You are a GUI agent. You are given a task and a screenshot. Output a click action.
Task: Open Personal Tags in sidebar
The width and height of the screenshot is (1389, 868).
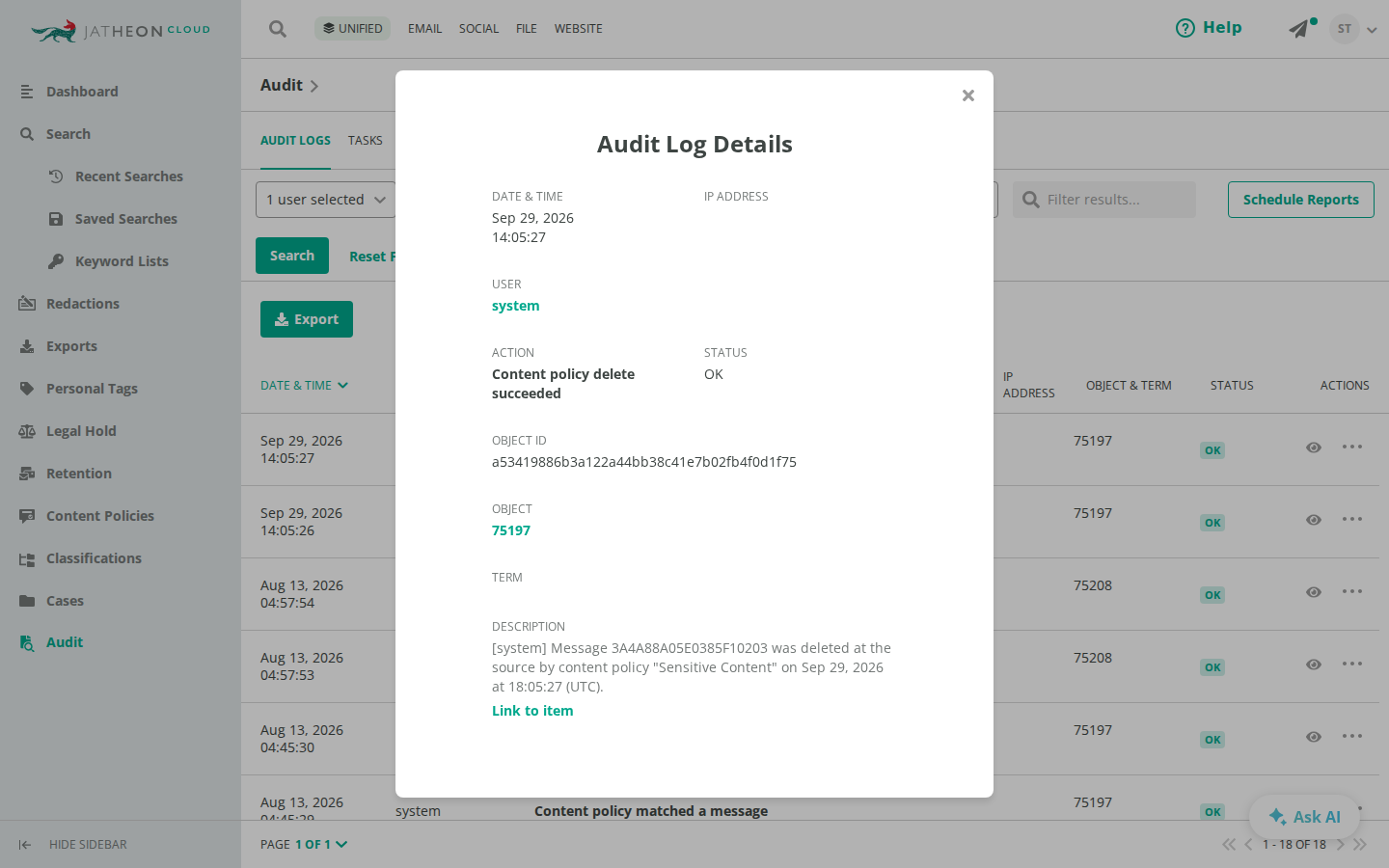tap(92, 389)
